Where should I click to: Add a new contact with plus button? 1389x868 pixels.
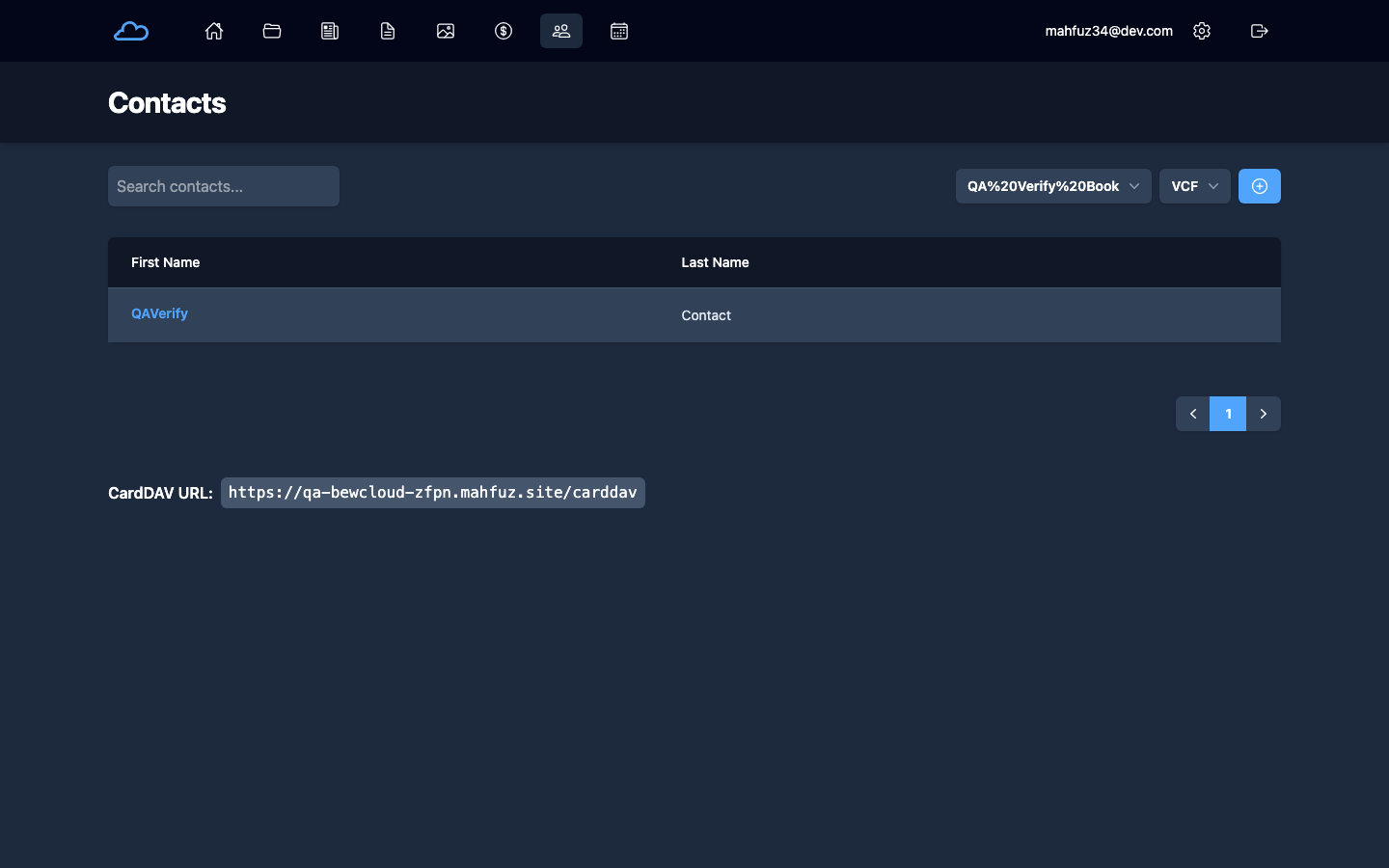click(1260, 186)
